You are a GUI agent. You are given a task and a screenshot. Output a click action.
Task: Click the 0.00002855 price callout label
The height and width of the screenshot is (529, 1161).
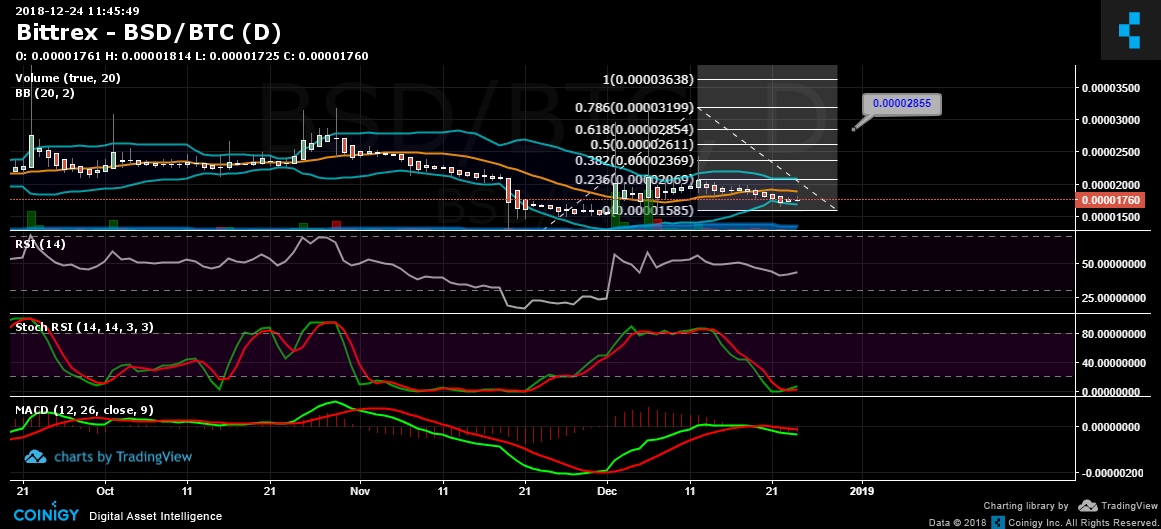pos(901,103)
